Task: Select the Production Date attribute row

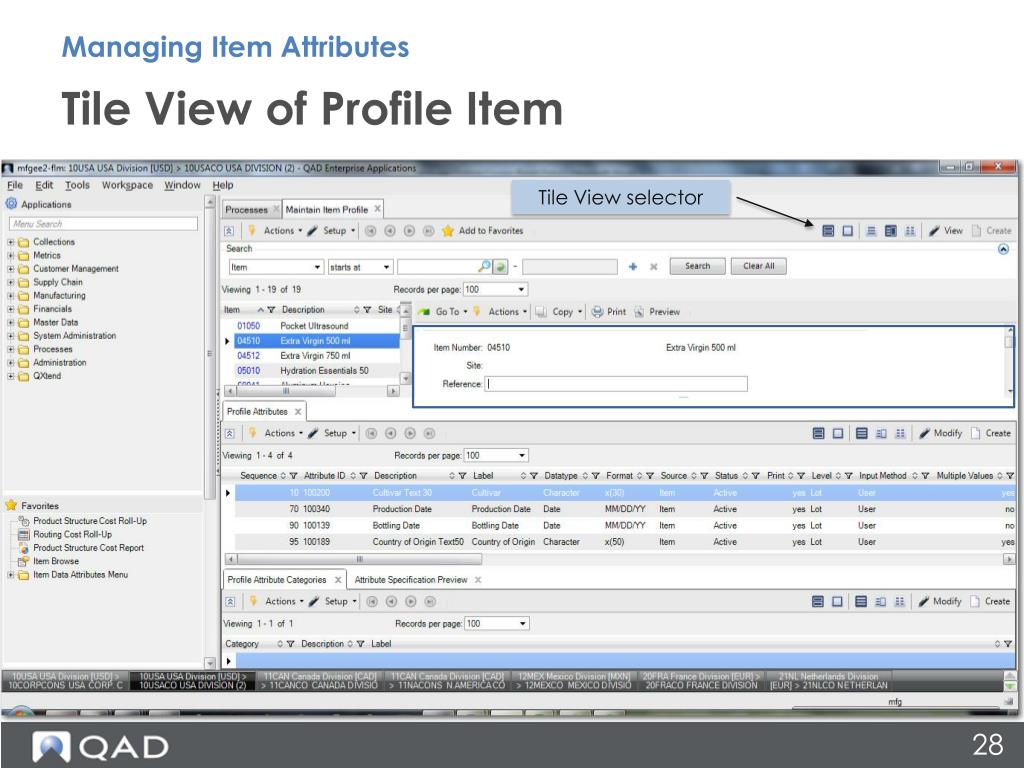Action: 624,509
